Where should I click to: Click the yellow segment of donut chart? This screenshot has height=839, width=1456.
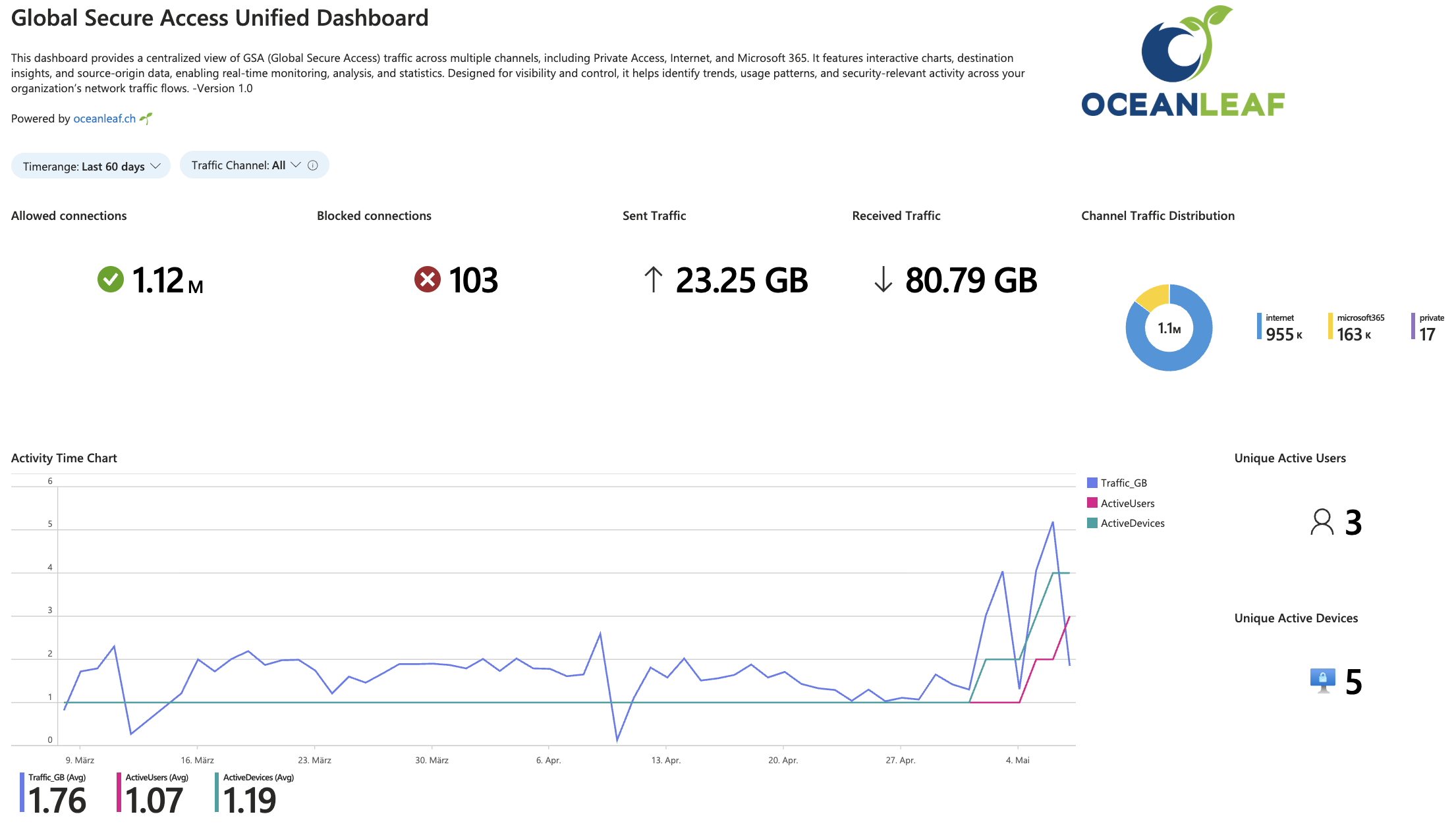coord(1154,295)
